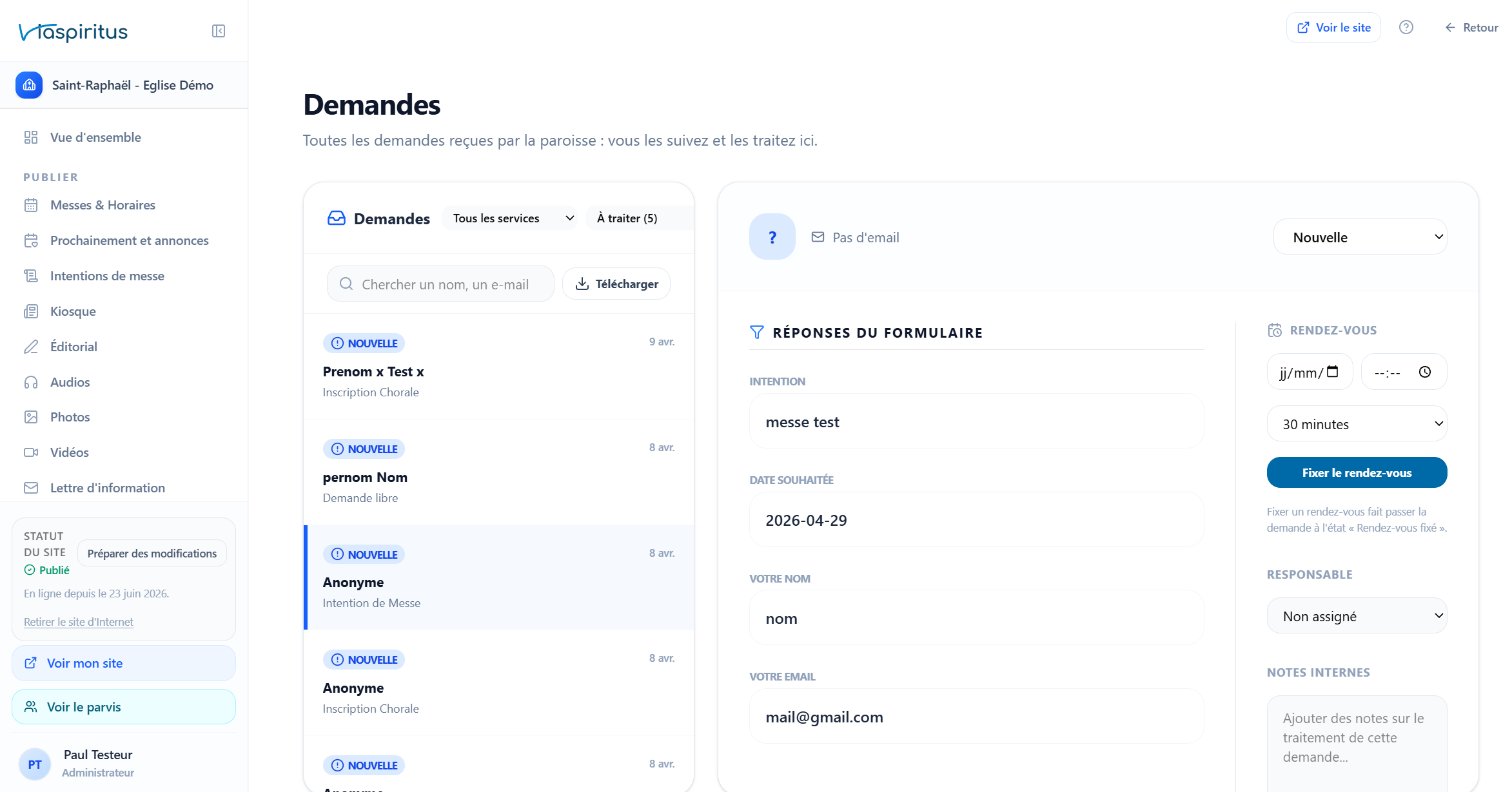Click the Rendez-vous calendar-clock icon
1512x792 pixels.
[1274, 330]
